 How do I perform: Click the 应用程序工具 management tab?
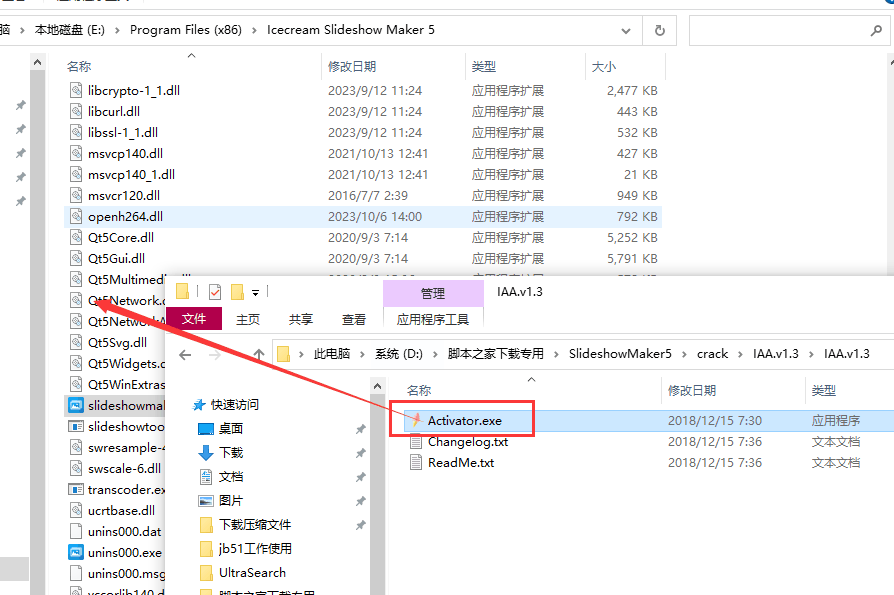point(433,320)
